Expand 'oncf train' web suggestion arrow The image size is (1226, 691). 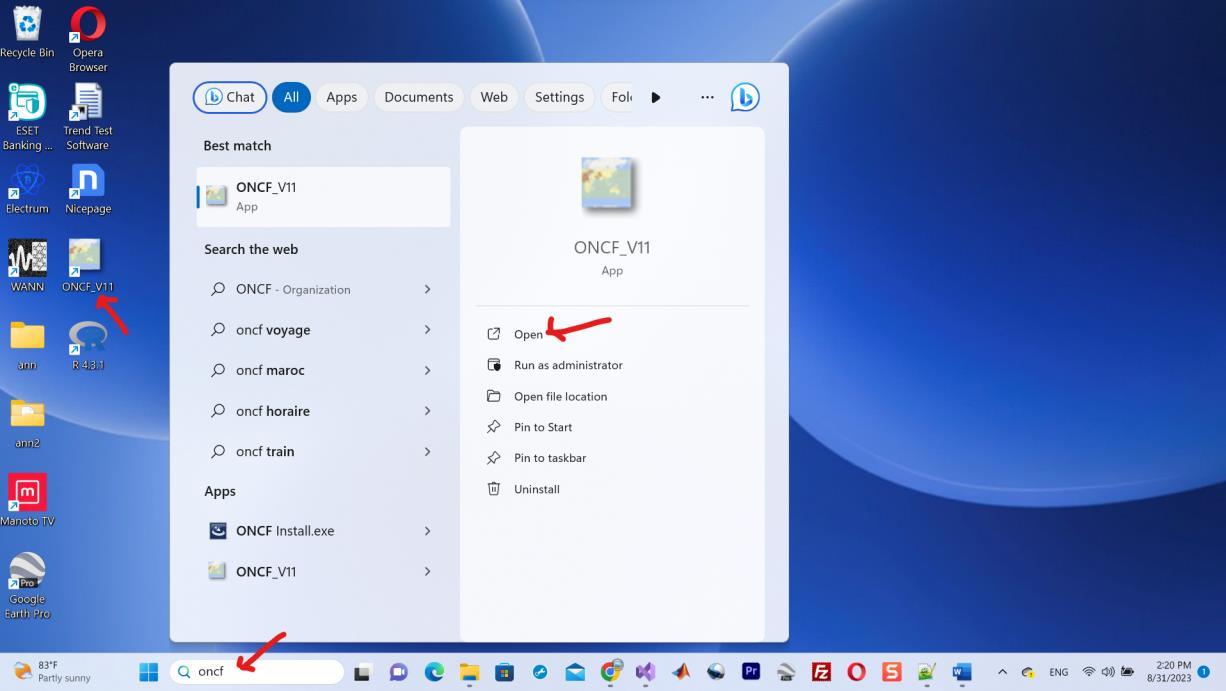click(427, 452)
